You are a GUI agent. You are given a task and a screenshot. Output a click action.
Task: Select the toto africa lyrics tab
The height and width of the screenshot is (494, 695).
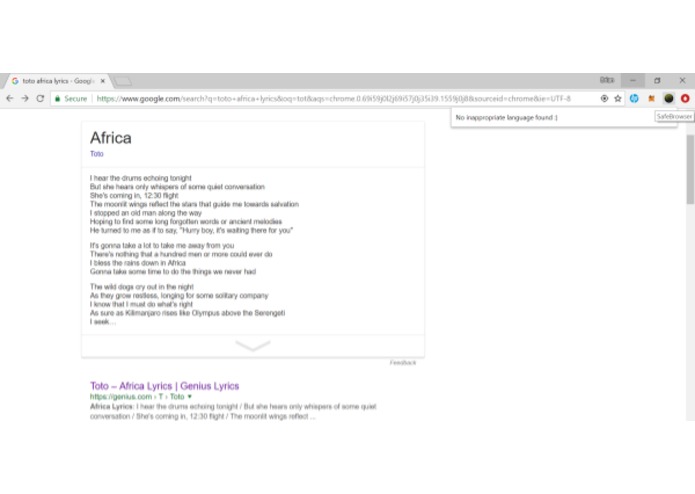tap(57, 81)
